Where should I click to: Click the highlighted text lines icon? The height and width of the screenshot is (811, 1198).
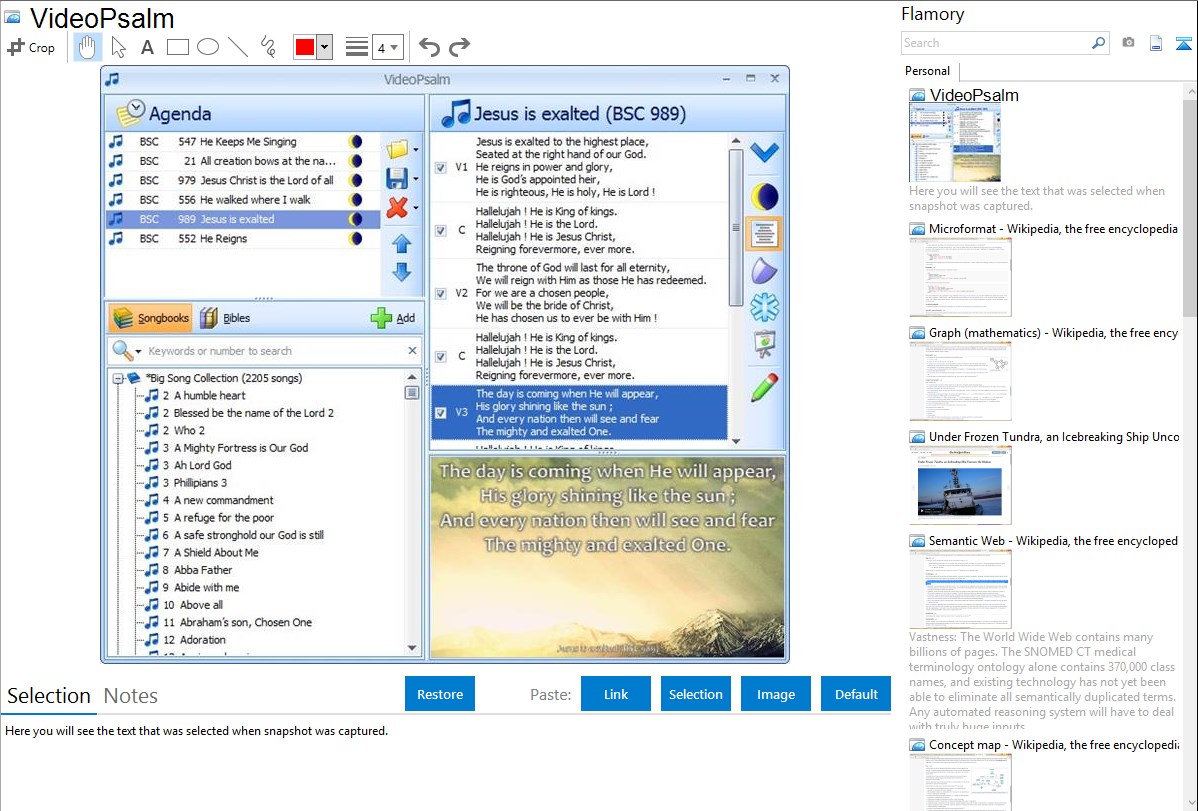tap(764, 234)
